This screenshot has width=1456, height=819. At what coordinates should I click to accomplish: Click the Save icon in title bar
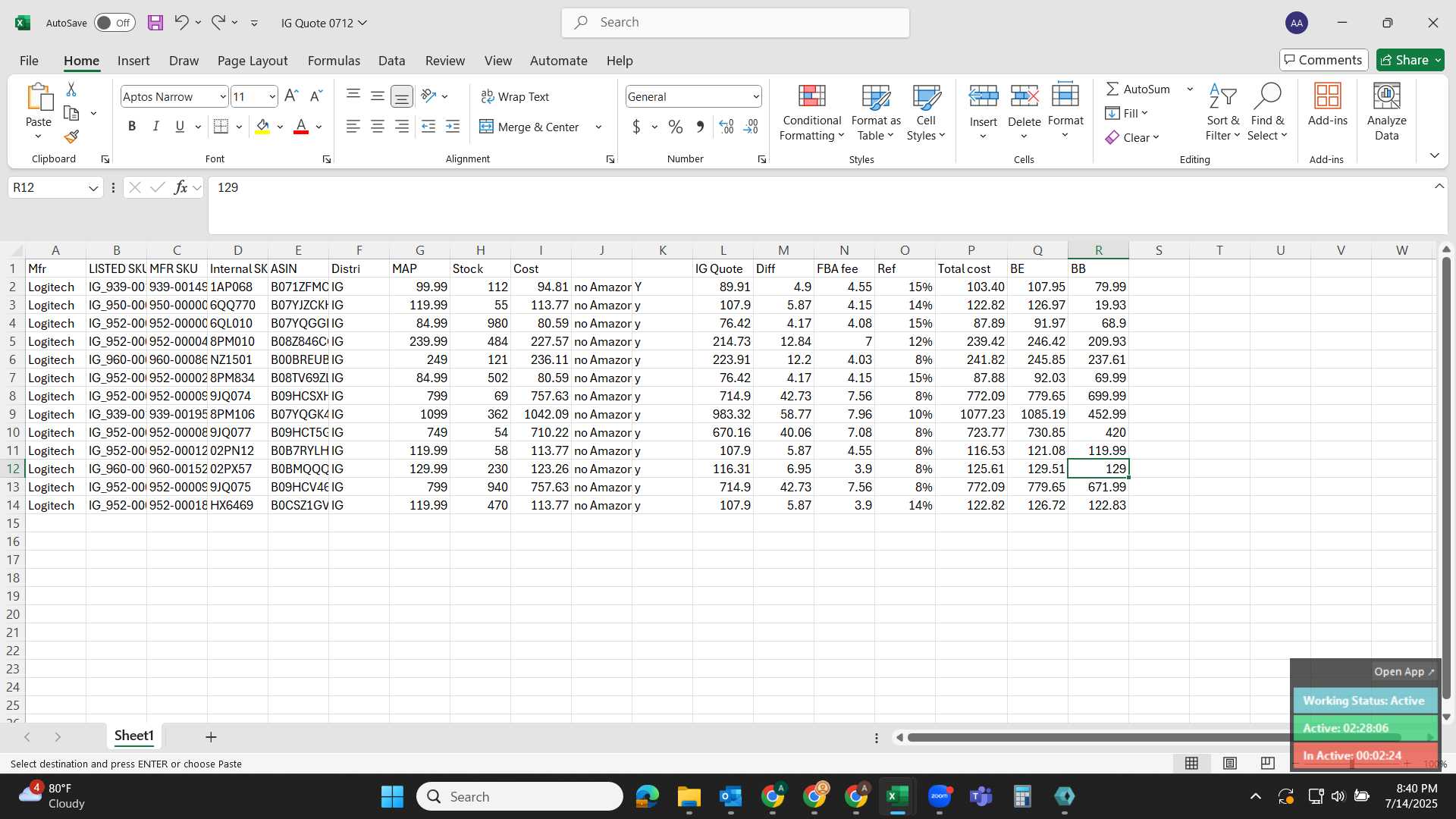click(x=155, y=23)
